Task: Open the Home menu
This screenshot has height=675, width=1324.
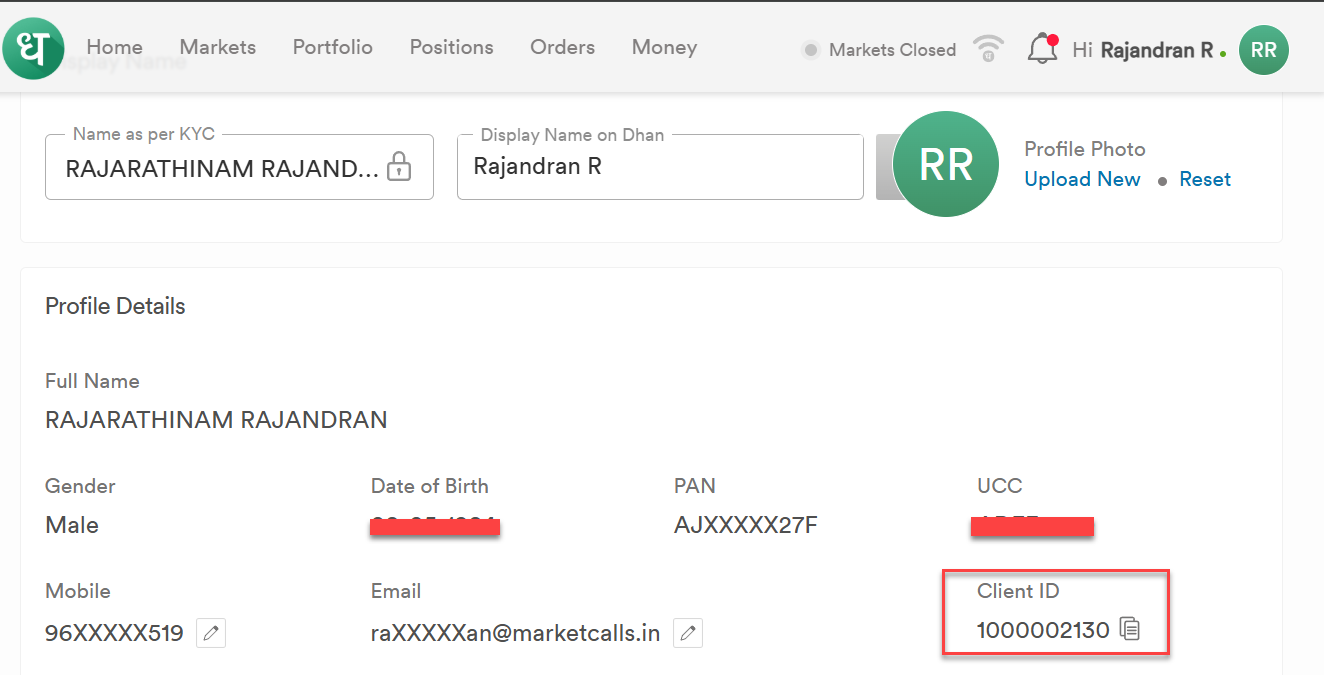Action: pyautogui.click(x=114, y=47)
